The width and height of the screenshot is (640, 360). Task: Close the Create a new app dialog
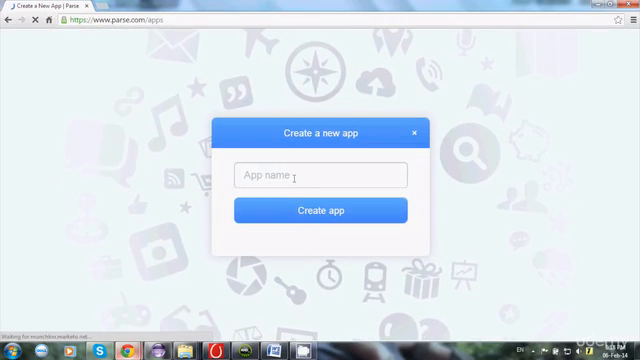coord(414,133)
